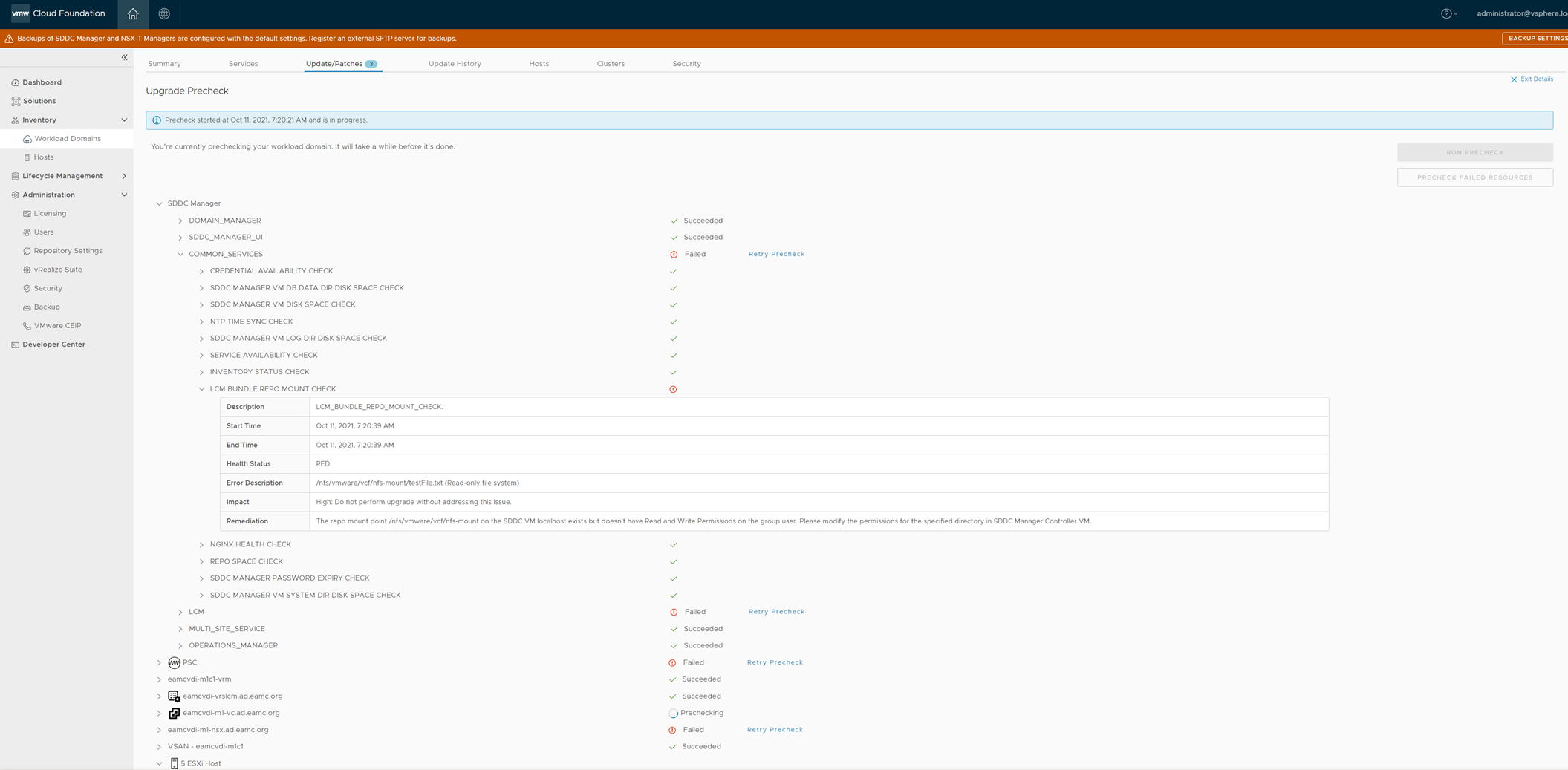Expand the PSC node
Viewport: 1568px width, 770px height.
(x=159, y=662)
